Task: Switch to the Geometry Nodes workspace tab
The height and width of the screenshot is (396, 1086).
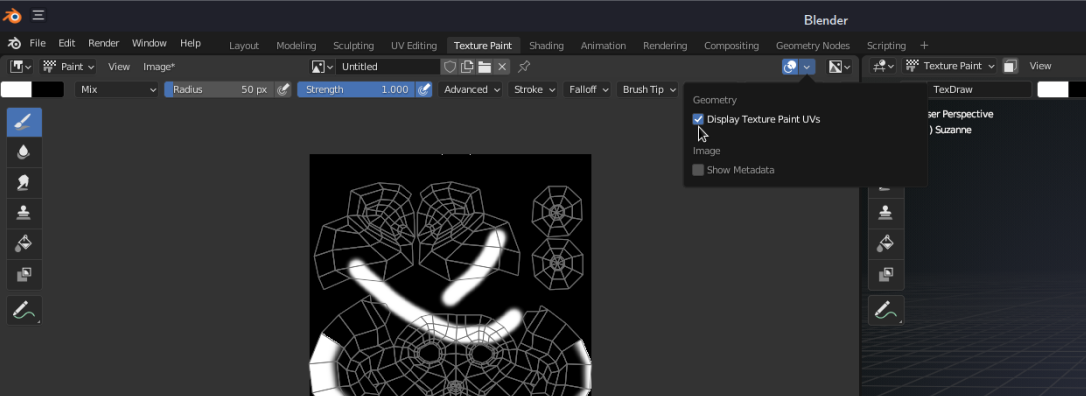Action: coord(812,46)
